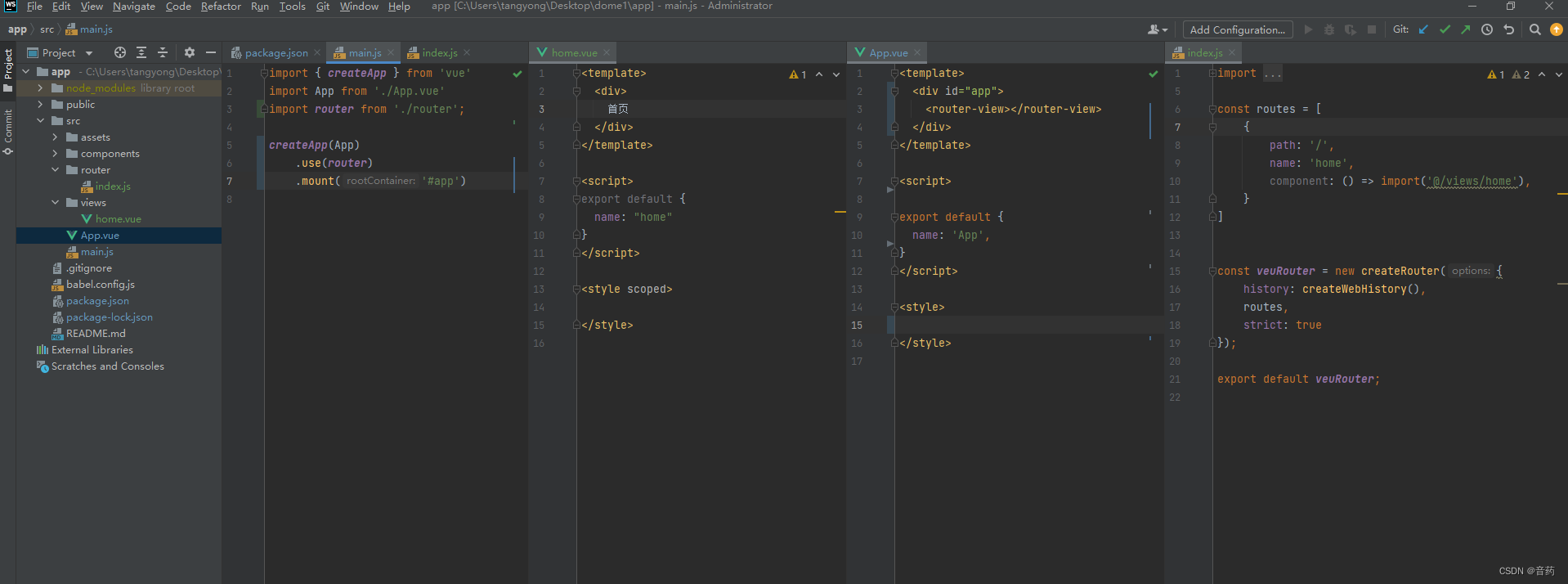Expand the assets folder
Screen dimensions: 1568x584
point(55,137)
